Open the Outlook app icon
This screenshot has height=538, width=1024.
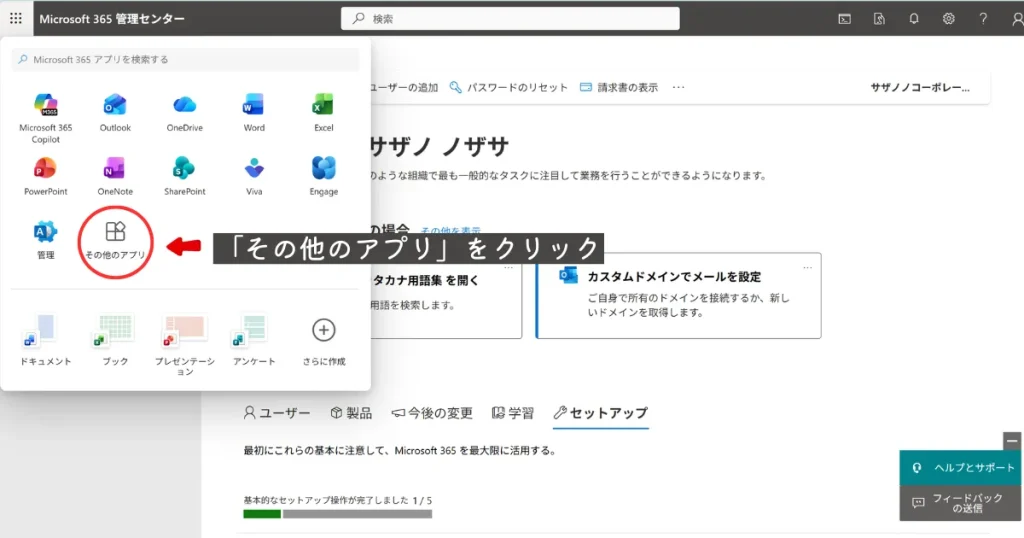pos(115,106)
